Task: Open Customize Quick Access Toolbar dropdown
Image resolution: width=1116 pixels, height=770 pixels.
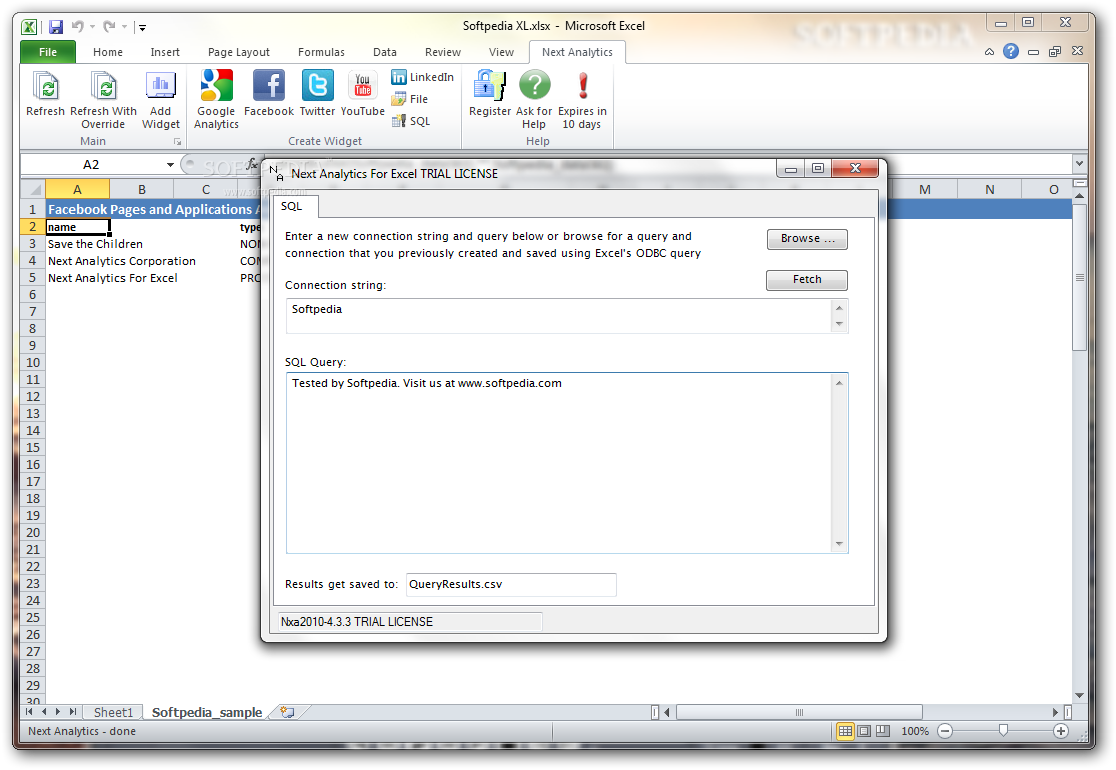Action: click(x=142, y=28)
